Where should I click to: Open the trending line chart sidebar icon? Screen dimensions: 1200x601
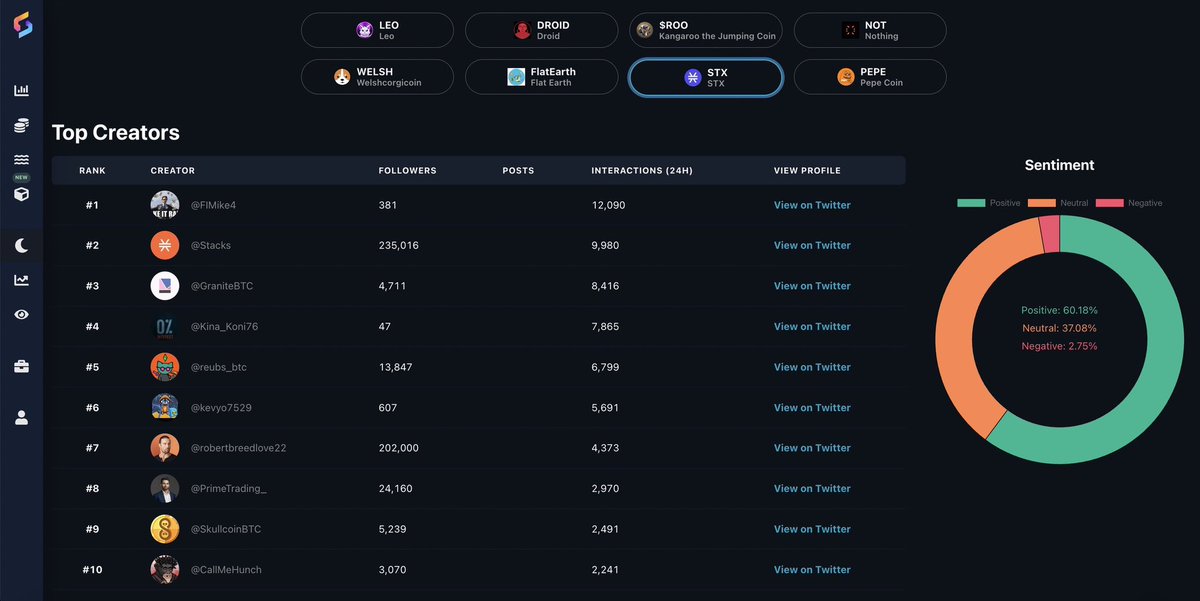pyautogui.click(x=21, y=281)
